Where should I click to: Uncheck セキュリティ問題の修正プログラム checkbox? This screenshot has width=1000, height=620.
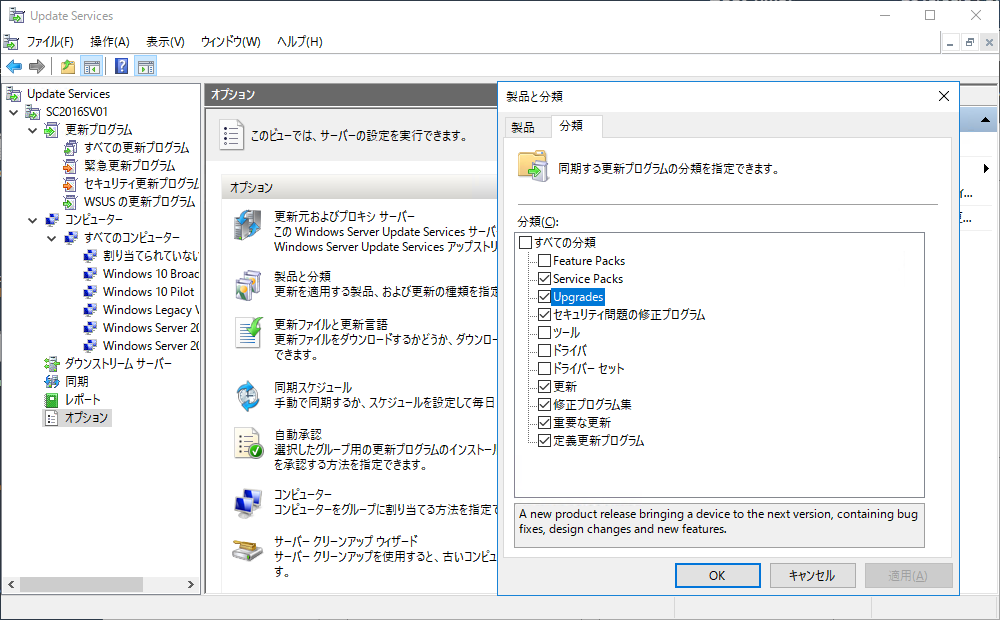coord(545,314)
